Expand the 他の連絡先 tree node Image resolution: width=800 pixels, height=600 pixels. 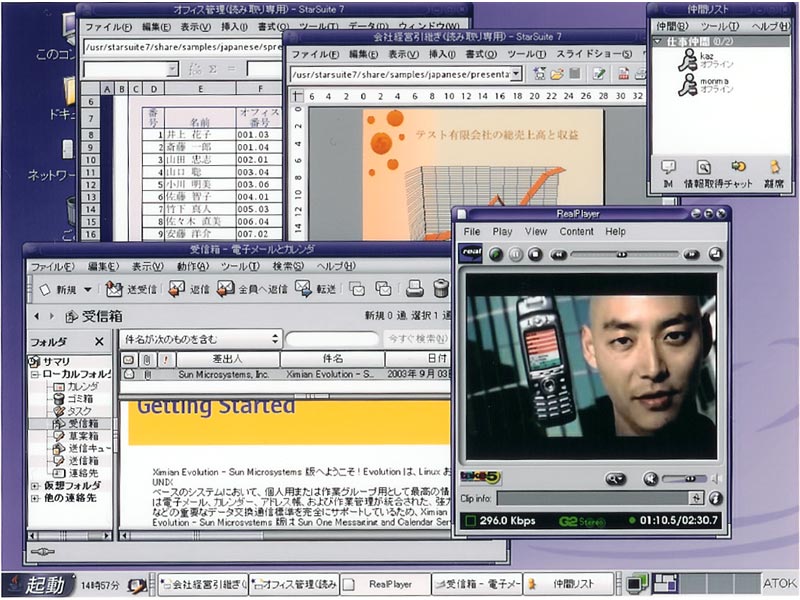[35, 498]
